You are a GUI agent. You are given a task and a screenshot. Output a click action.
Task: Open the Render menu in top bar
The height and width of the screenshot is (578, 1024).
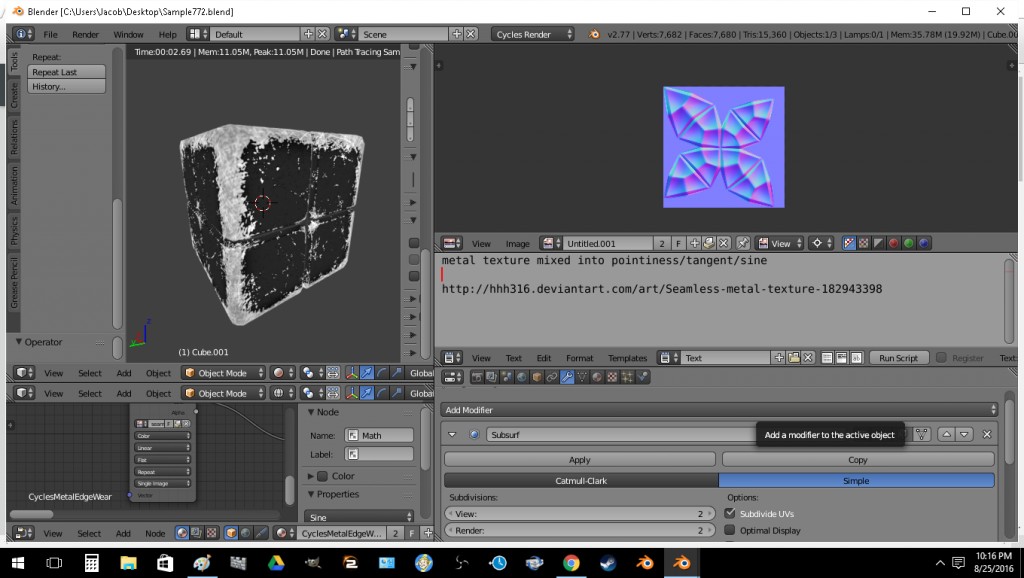pyautogui.click(x=85, y=34)
